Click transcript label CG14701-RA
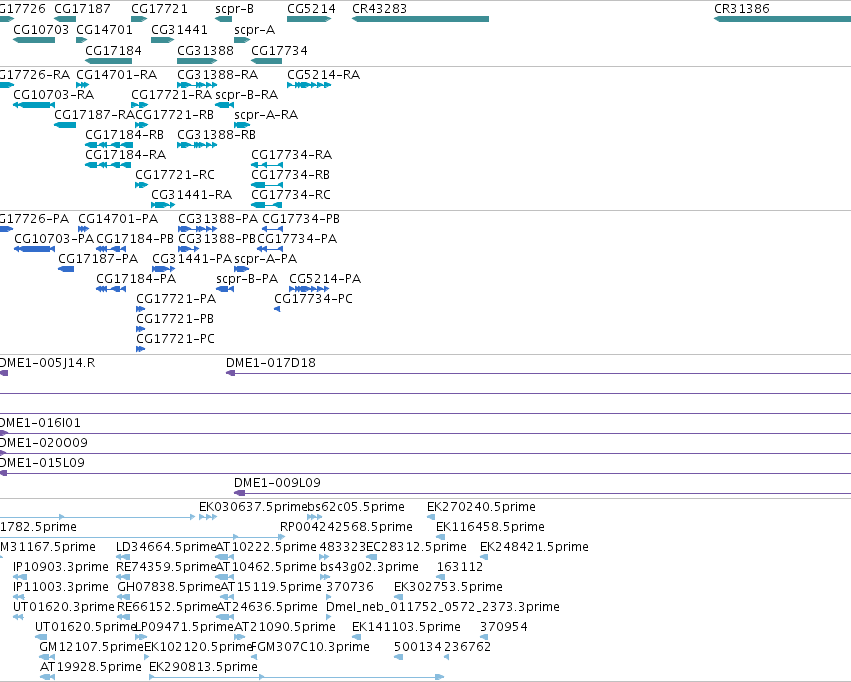Screen dimensions: 851x682 pos(117,74)
